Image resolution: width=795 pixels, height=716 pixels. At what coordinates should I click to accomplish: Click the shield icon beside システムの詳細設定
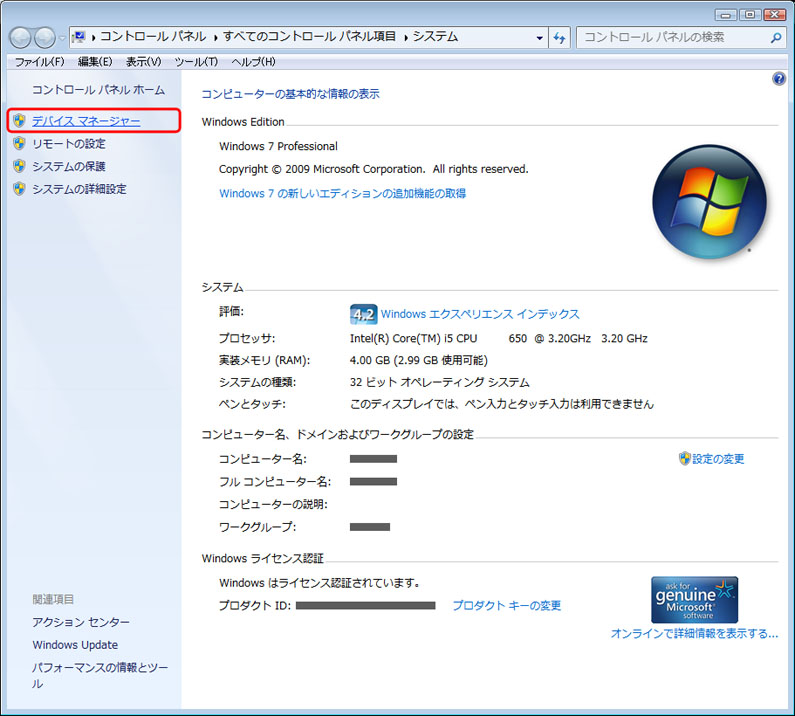tap(19, 189)
